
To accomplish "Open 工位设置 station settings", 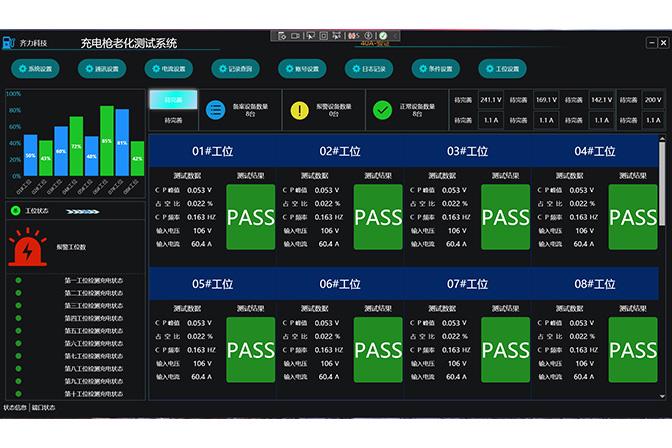I will coord(501,69).
